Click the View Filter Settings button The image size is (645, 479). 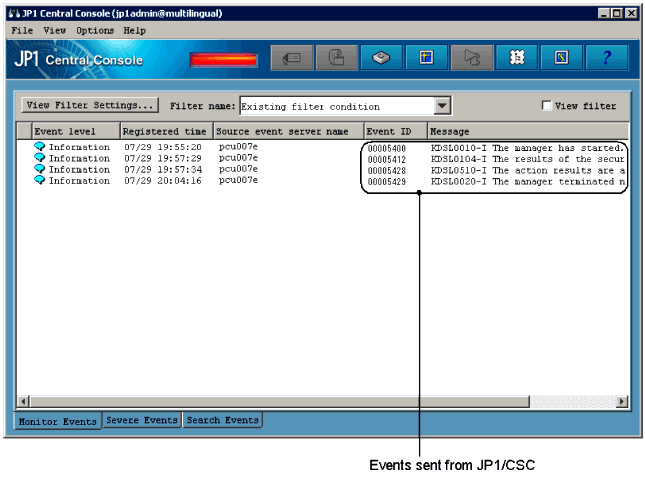[90, 105]
